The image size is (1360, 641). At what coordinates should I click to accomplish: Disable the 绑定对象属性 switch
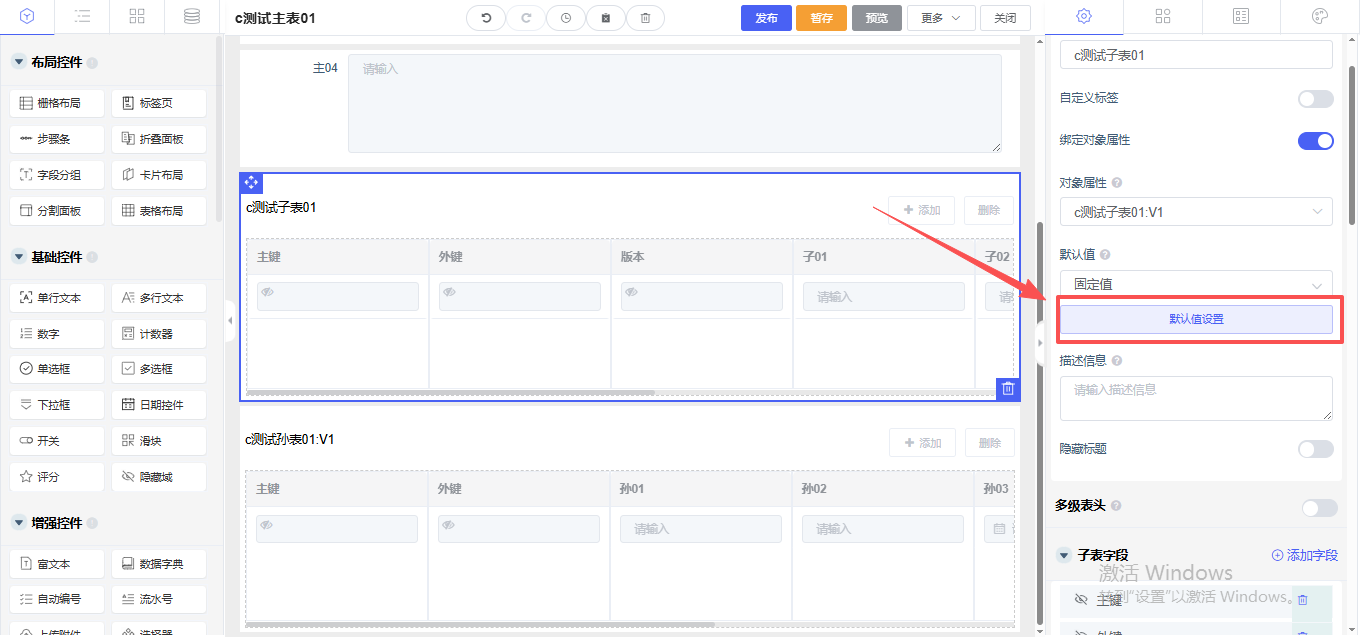pos(1315,141)
